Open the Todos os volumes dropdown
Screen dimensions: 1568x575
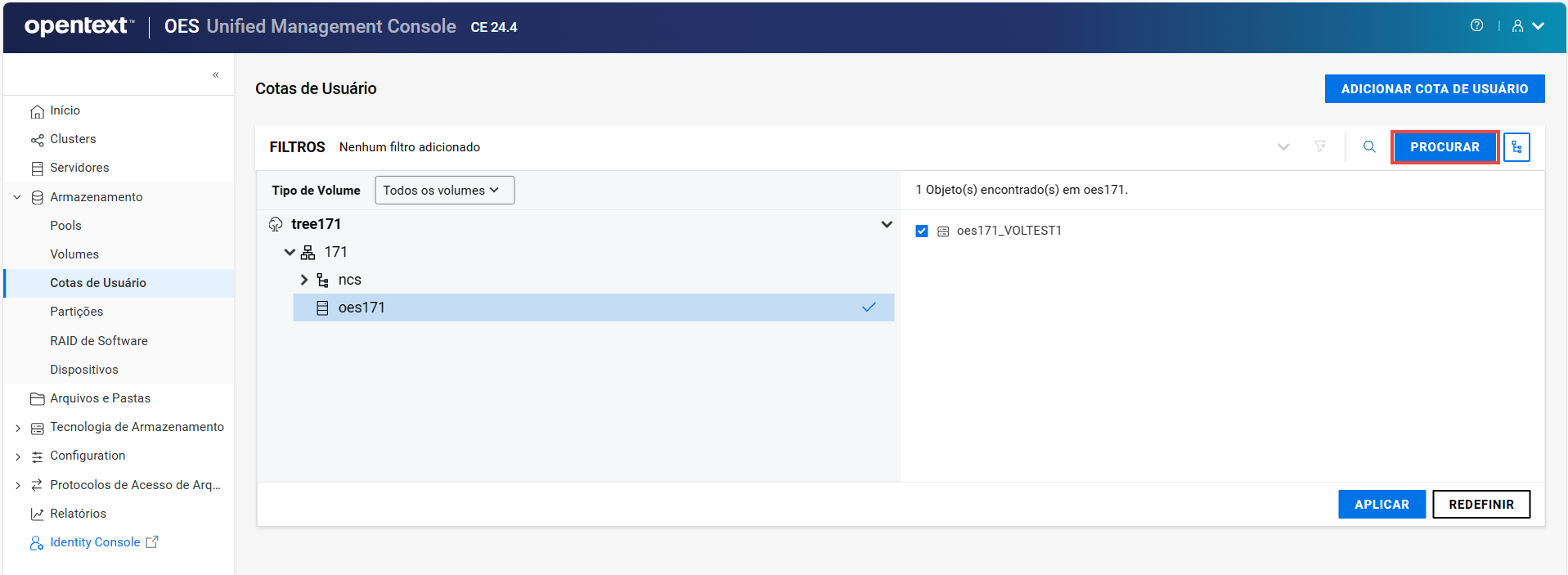444,191
